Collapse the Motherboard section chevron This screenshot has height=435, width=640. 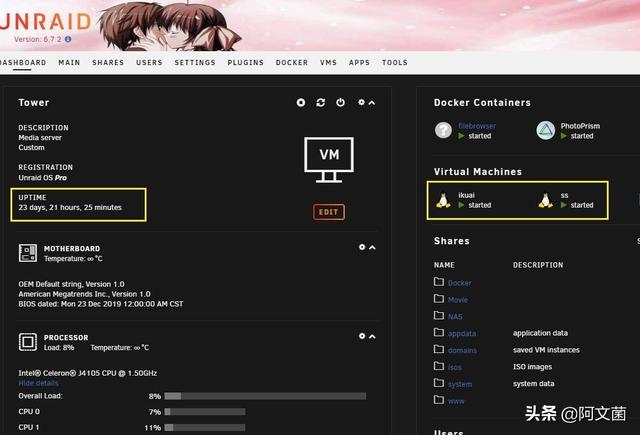pos(372,247)
